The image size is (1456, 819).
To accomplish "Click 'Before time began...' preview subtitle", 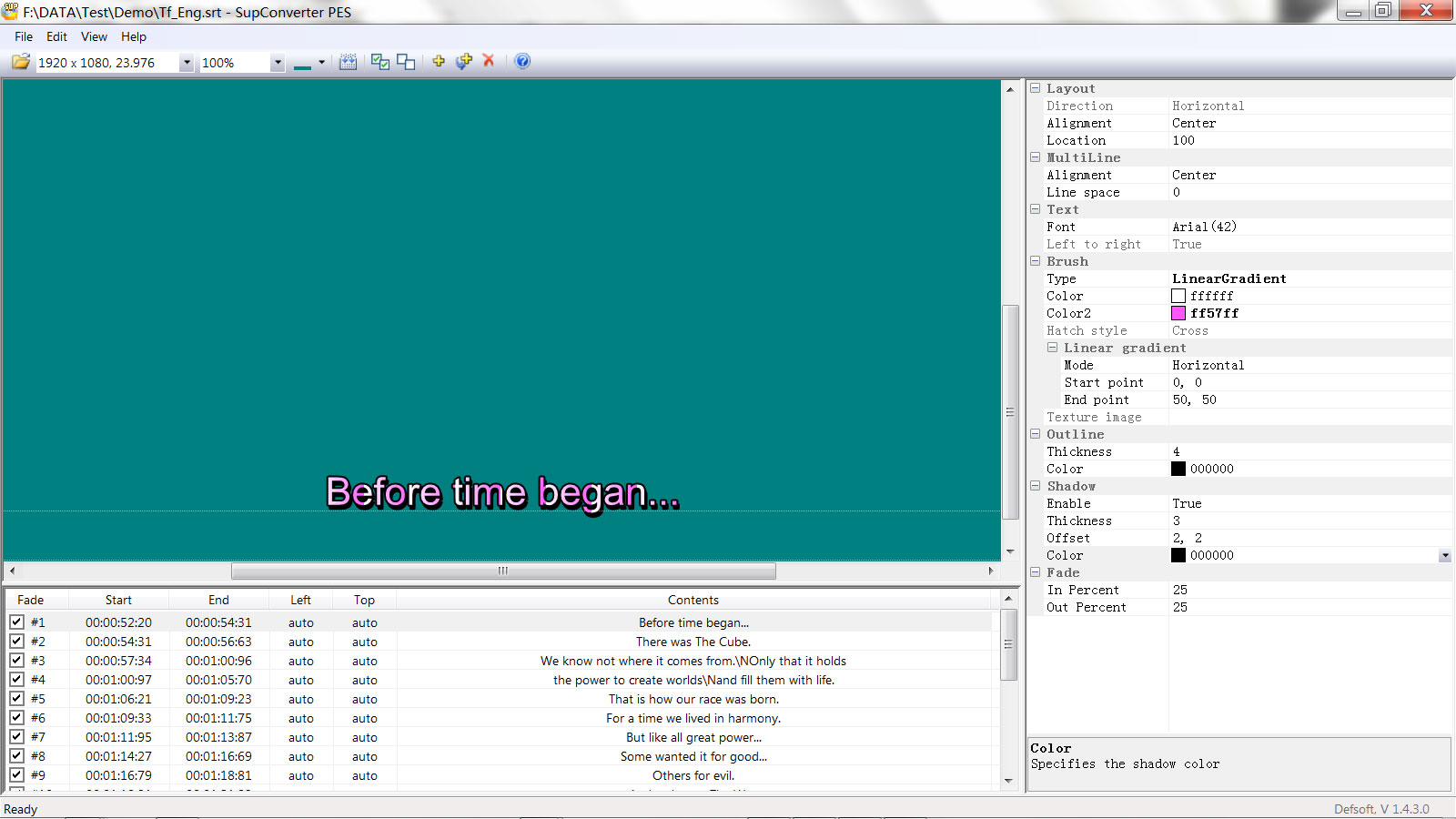I will click(502, 493).
